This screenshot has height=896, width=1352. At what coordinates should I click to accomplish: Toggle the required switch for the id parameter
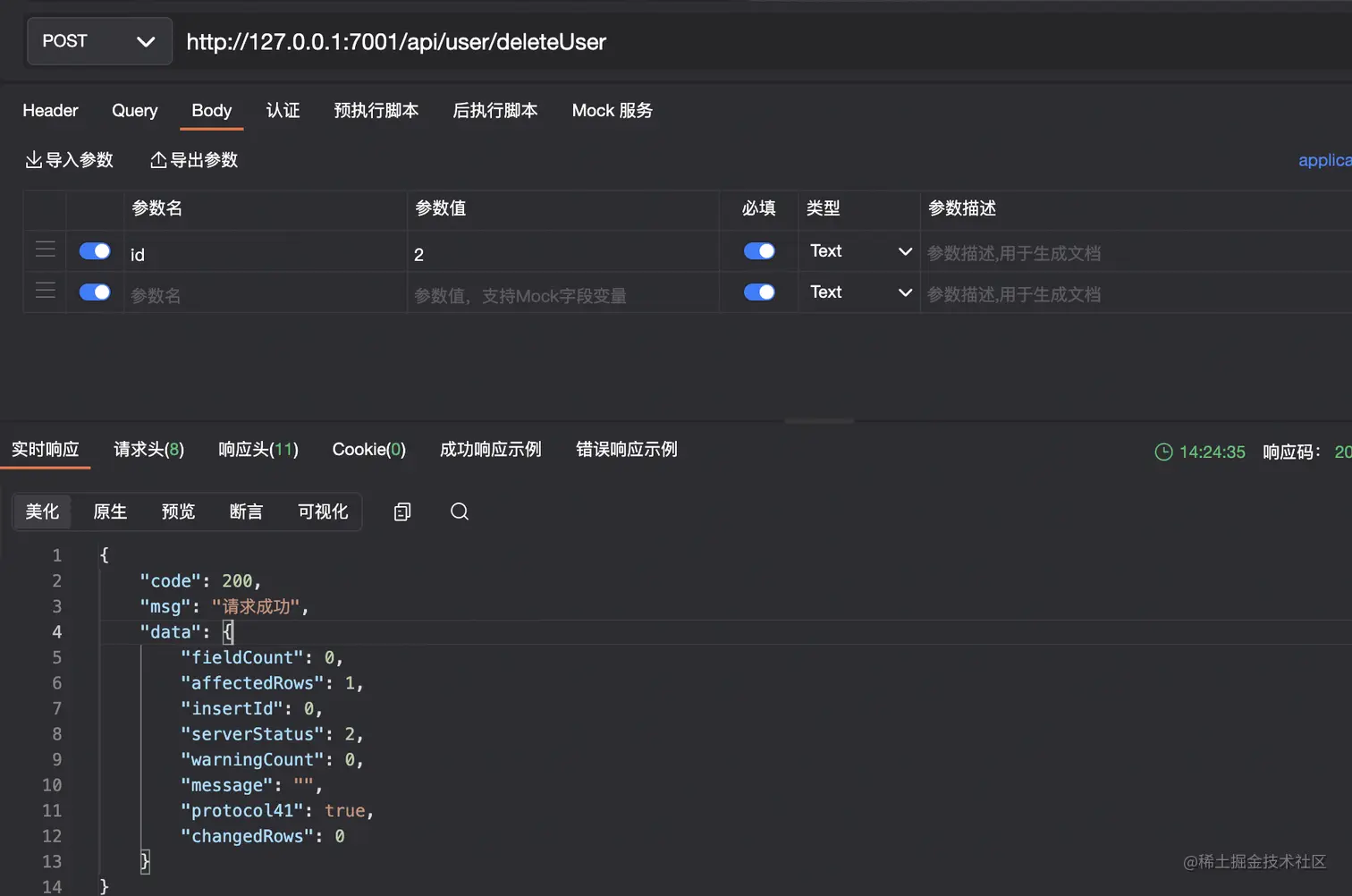tap(759, 251)
